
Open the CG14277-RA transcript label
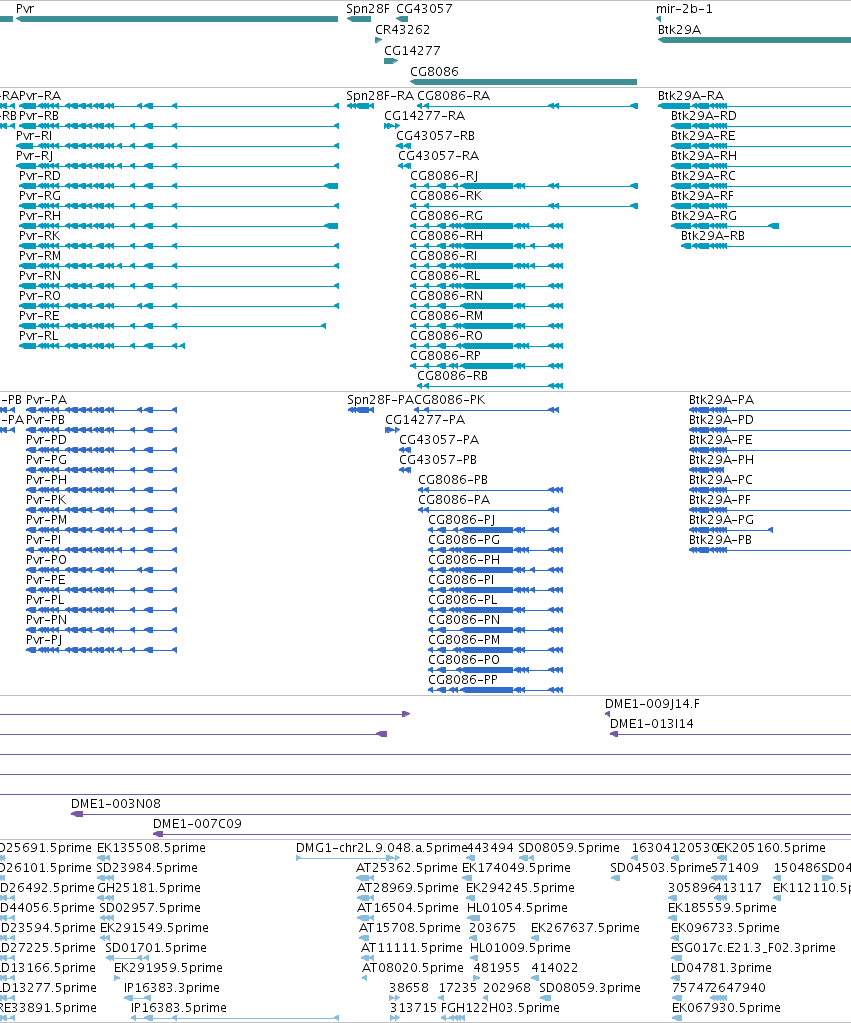pyautogui.click(x=425, y=116)
